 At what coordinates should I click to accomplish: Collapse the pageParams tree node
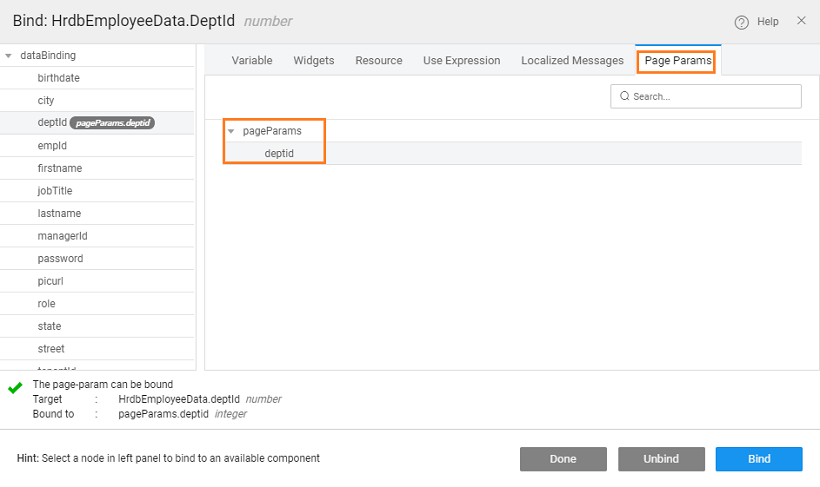(232, 131)
